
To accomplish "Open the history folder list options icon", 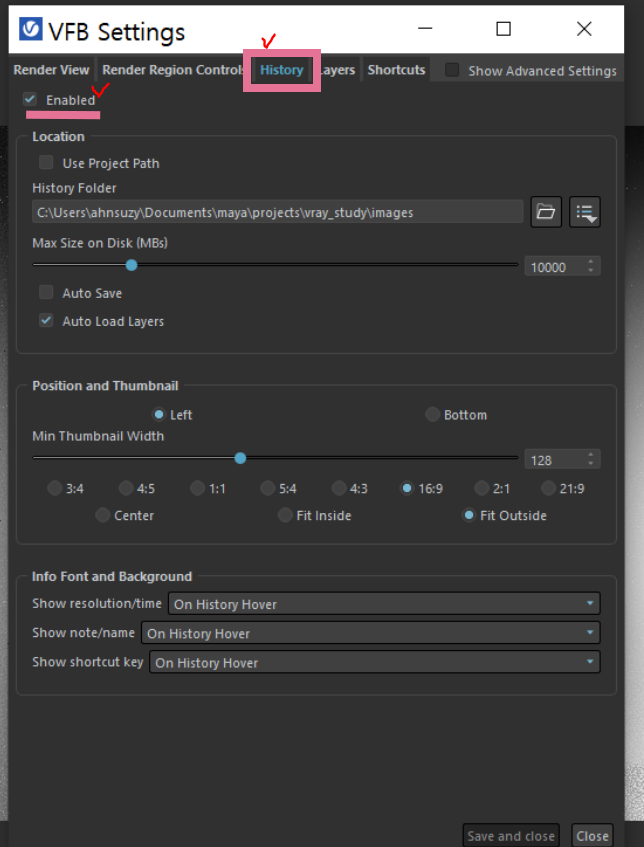I will (585, 212).
